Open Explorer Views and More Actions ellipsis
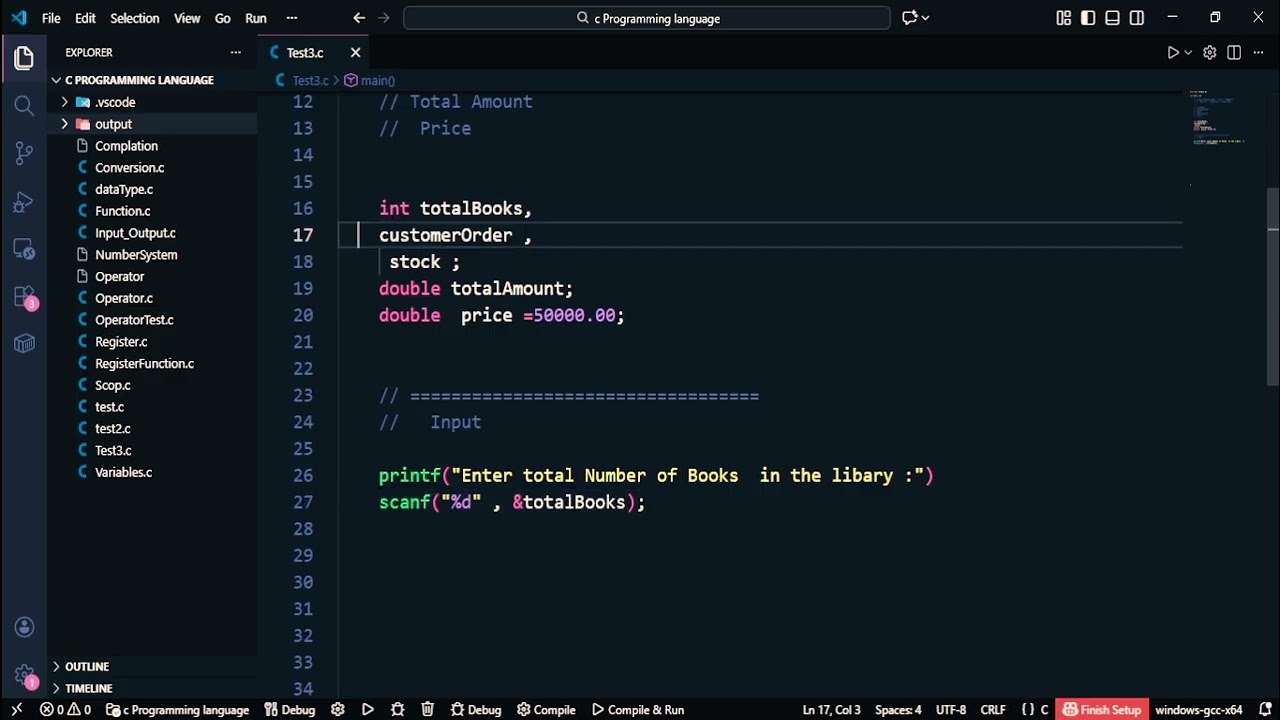 click(236, 52)
